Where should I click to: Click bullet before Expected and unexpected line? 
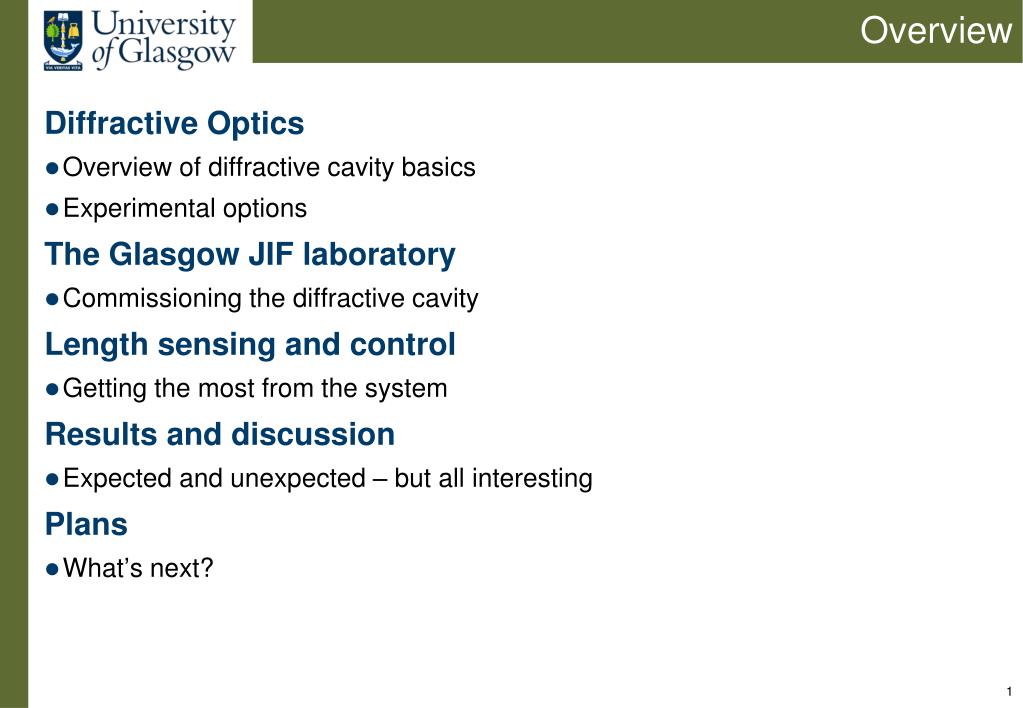pos(53,479)
